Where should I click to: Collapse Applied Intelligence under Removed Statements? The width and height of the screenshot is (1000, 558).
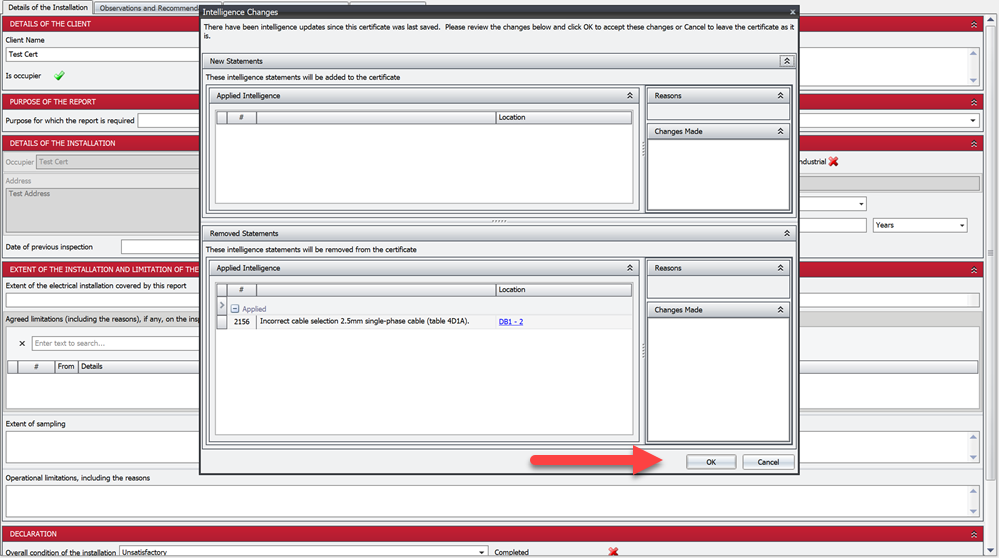(x=629, y=268)
